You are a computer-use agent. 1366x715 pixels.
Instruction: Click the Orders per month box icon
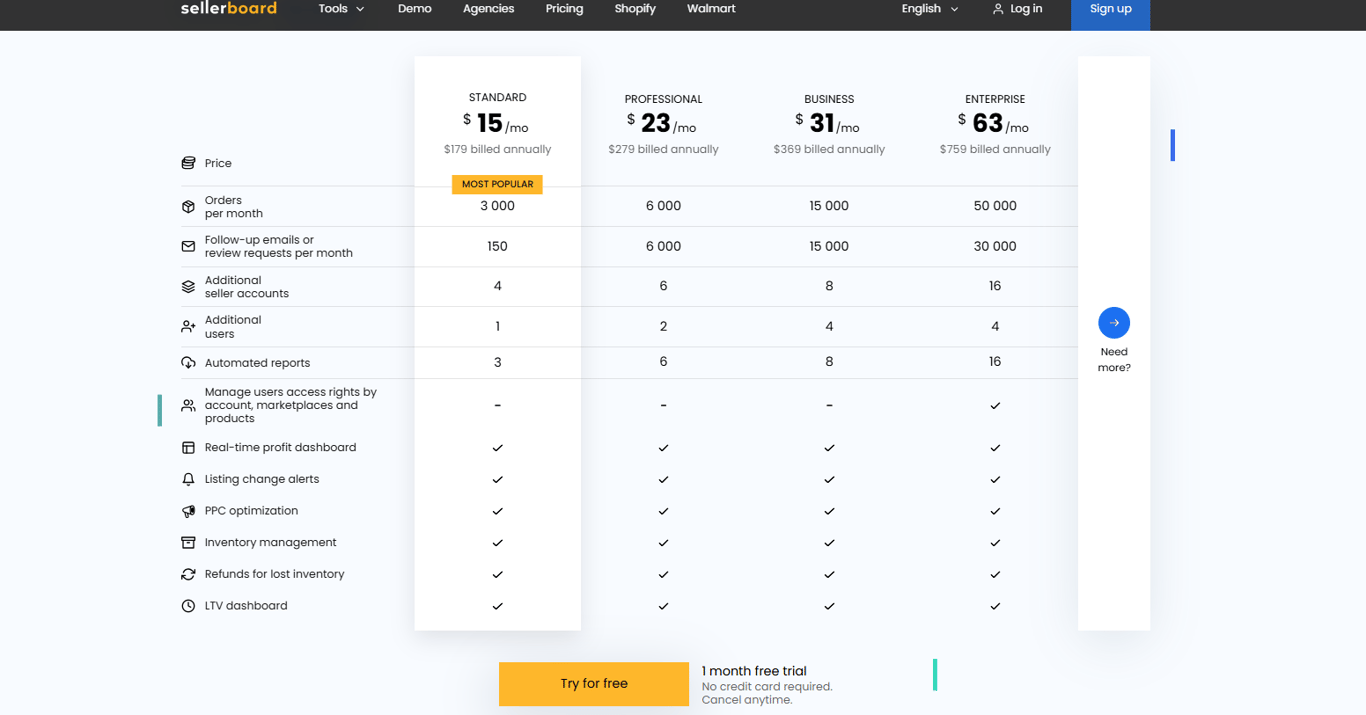[188, 207]
